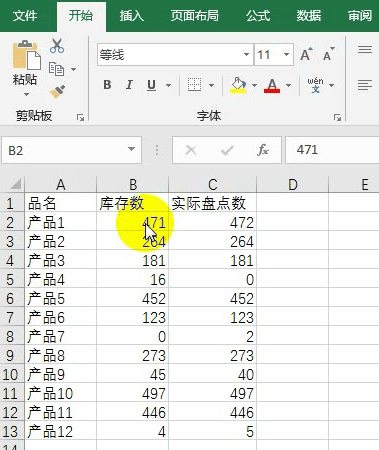
Task: Toggle Bold formatting
Action: (107, 85)
